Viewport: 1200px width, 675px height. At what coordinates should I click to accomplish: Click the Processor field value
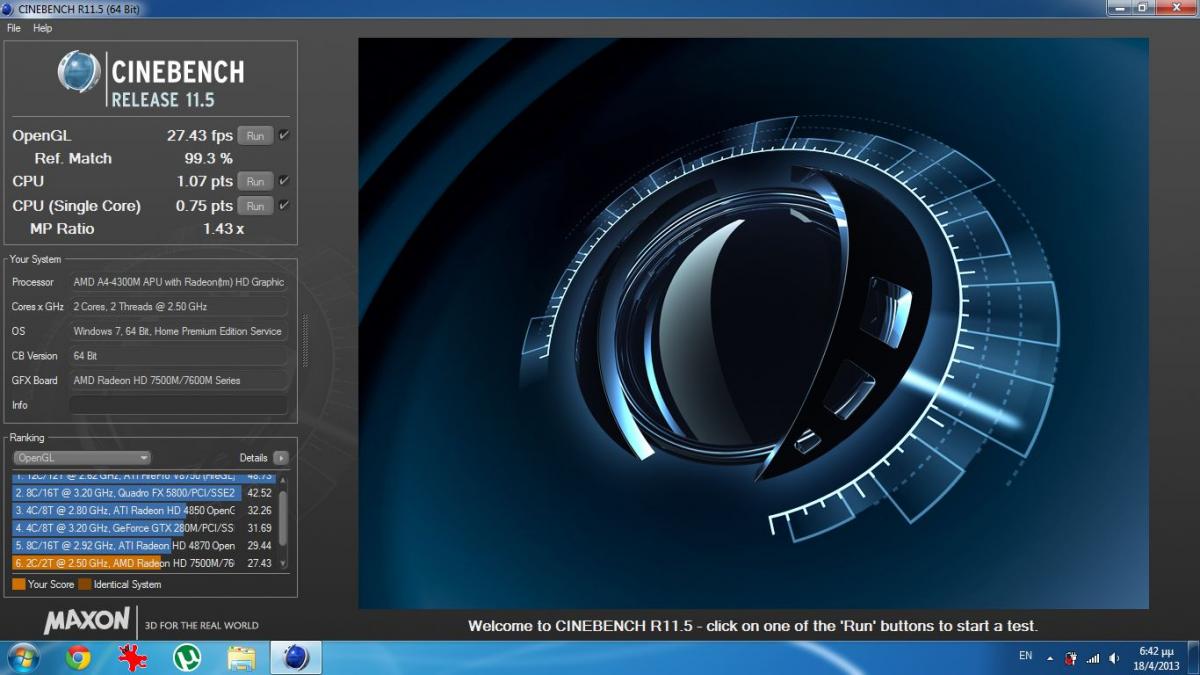[178, 282]
